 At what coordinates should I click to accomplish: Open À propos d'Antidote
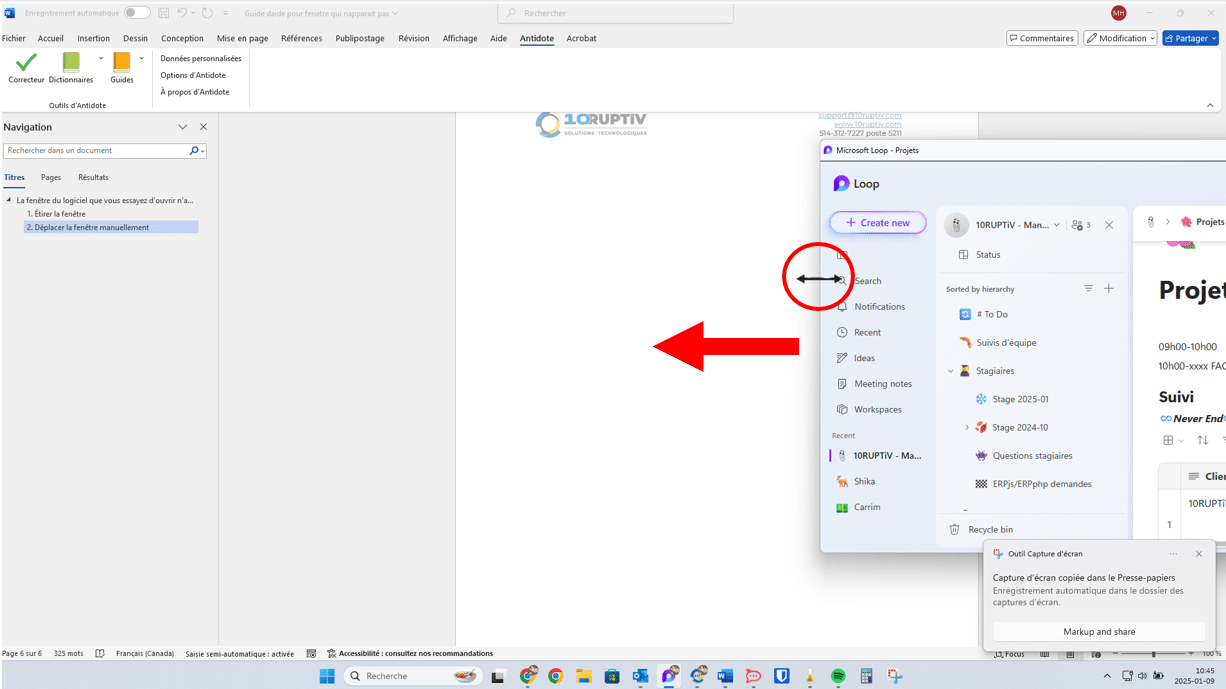click(195, 92)
